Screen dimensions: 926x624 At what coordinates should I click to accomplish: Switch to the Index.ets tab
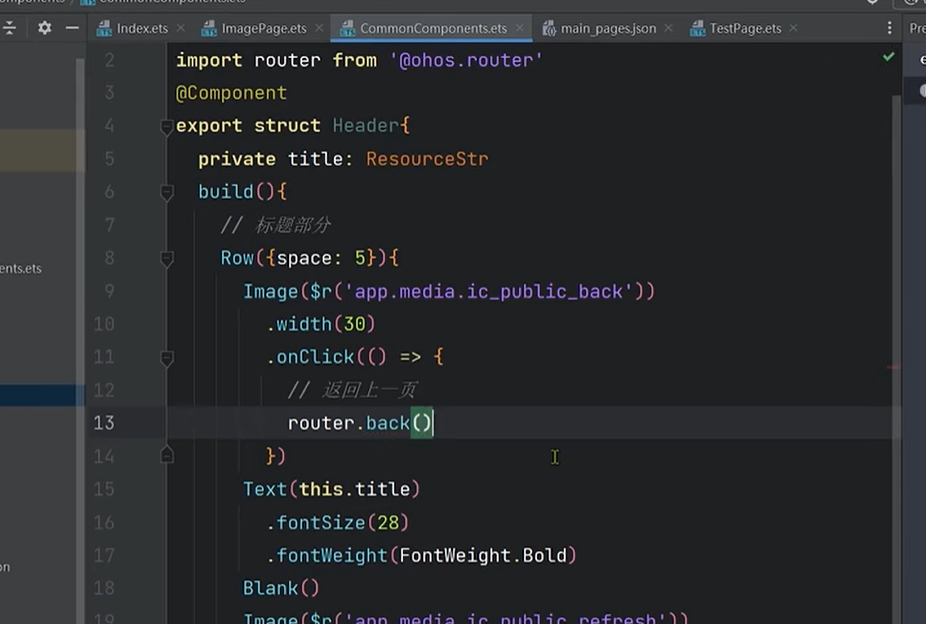point(141,28)
